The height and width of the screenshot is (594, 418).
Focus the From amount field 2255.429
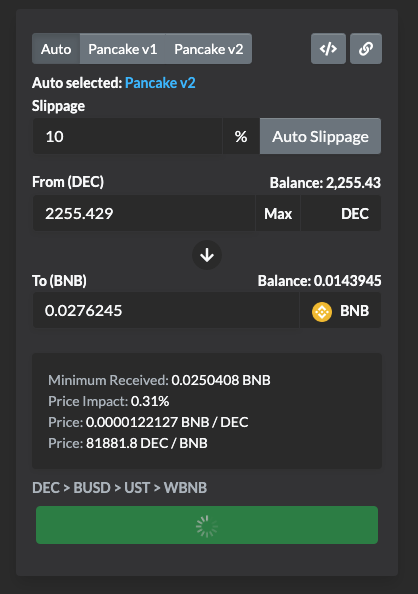click(x=144, y=213)
